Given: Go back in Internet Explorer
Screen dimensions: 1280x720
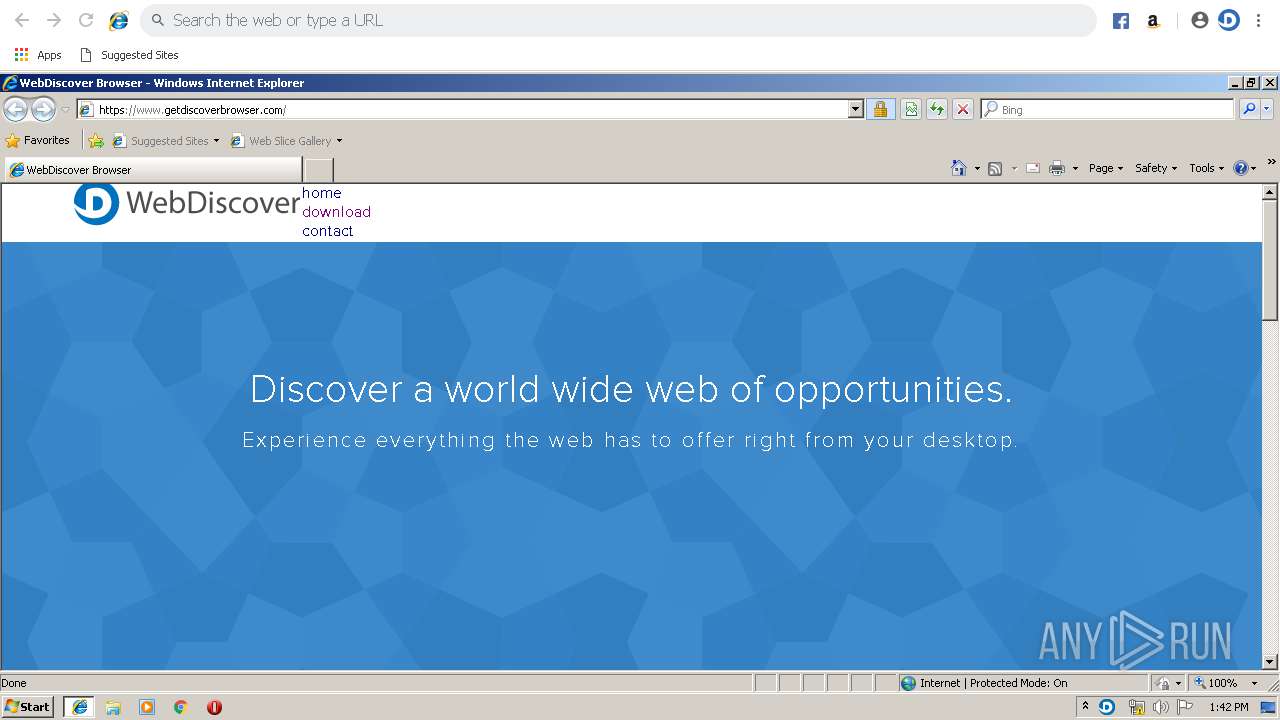Looking at the screenshot, I should [15, 109].
